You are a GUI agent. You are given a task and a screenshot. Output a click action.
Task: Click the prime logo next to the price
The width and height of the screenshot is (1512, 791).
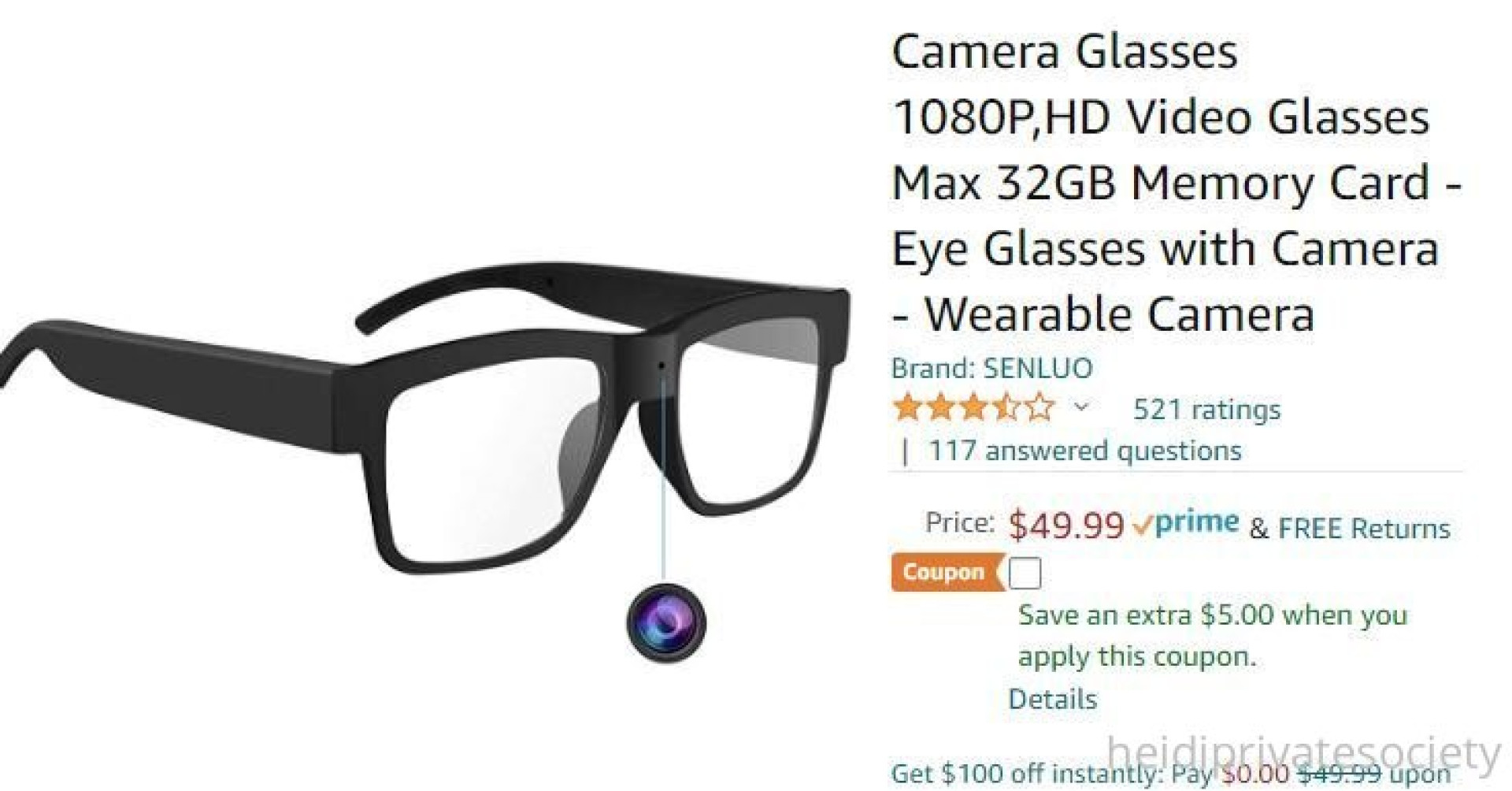[1186, 523]
